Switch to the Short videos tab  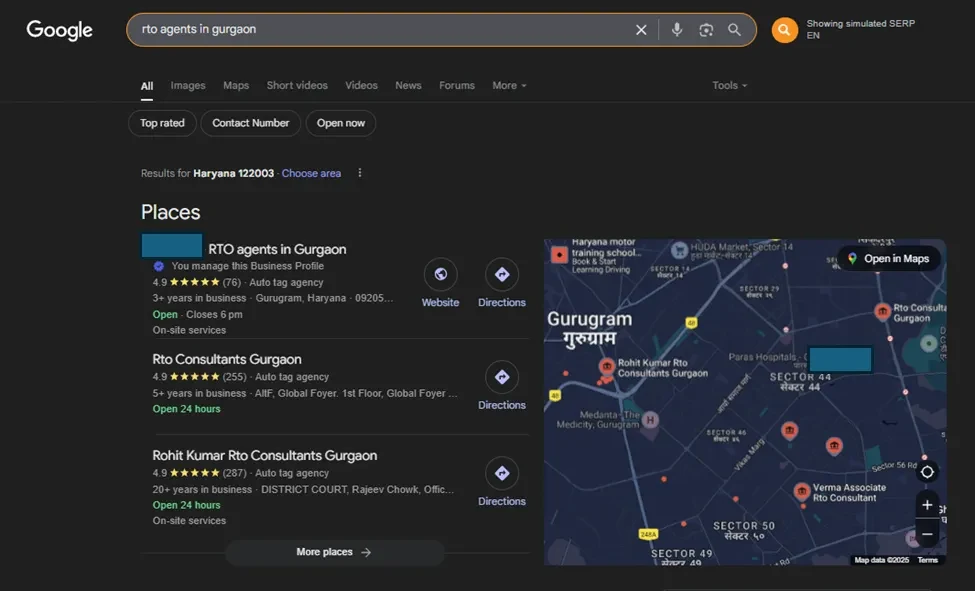[297, 85]
